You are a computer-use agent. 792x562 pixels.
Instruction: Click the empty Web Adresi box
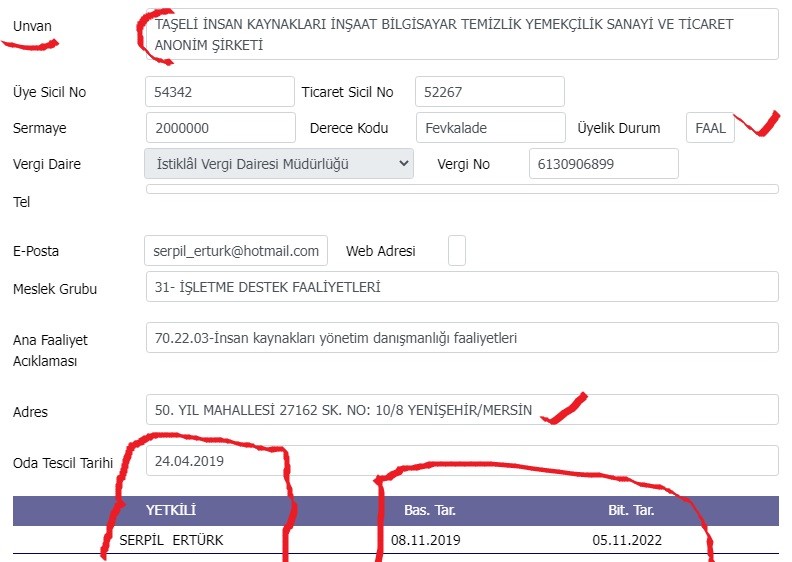(457, 250)
